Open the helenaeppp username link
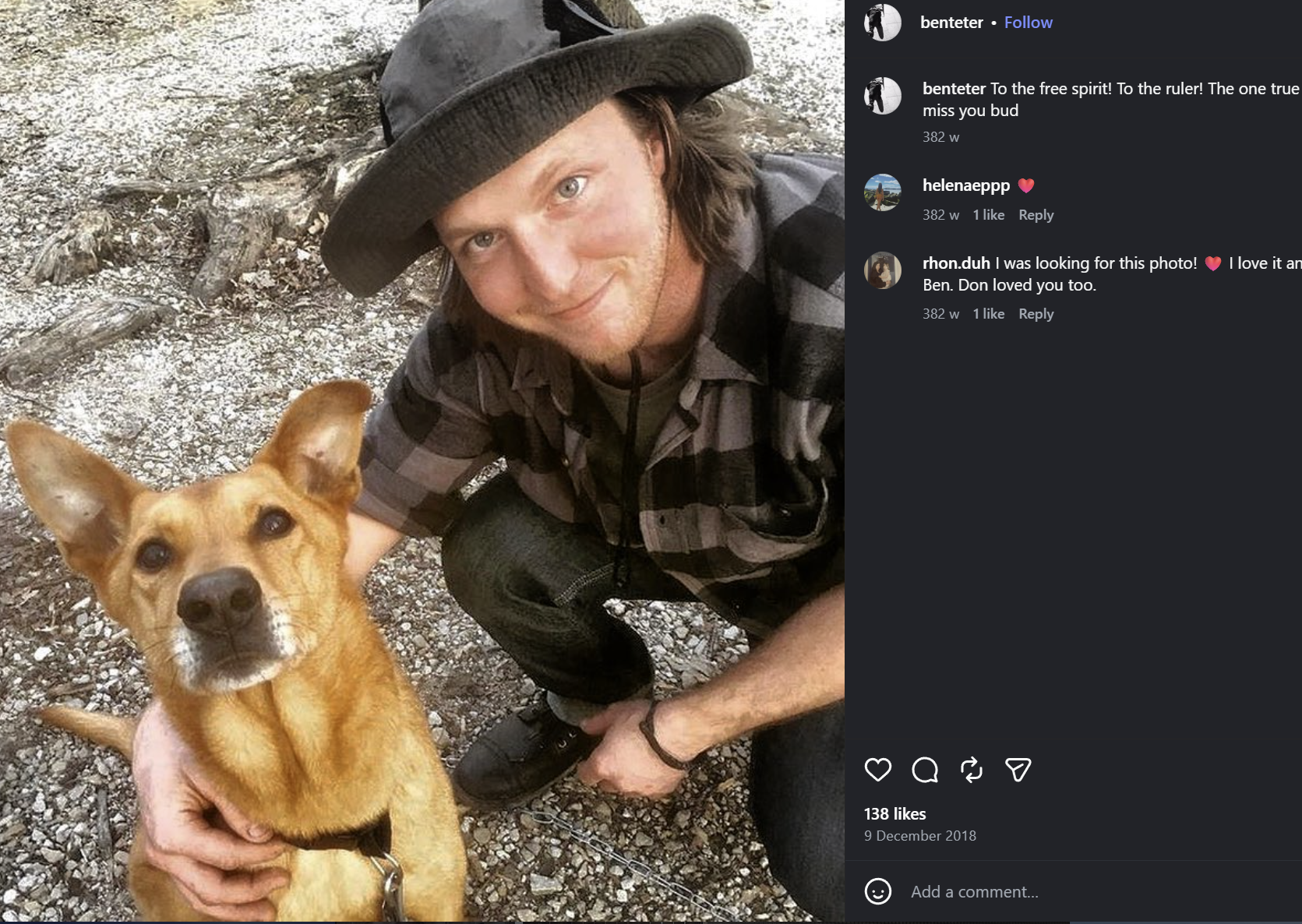This screenshot has height=924, width=1302. tap(966, 185)
